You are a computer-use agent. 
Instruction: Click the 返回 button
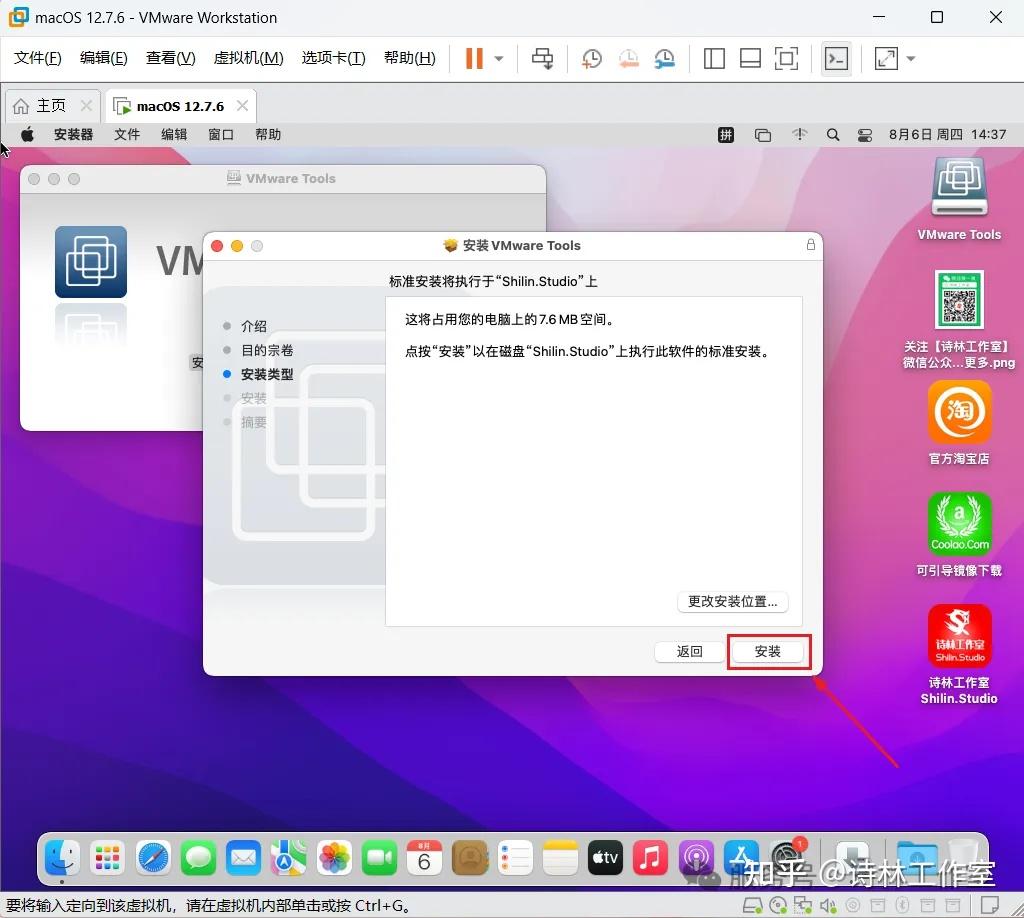(x=690, y=652)
